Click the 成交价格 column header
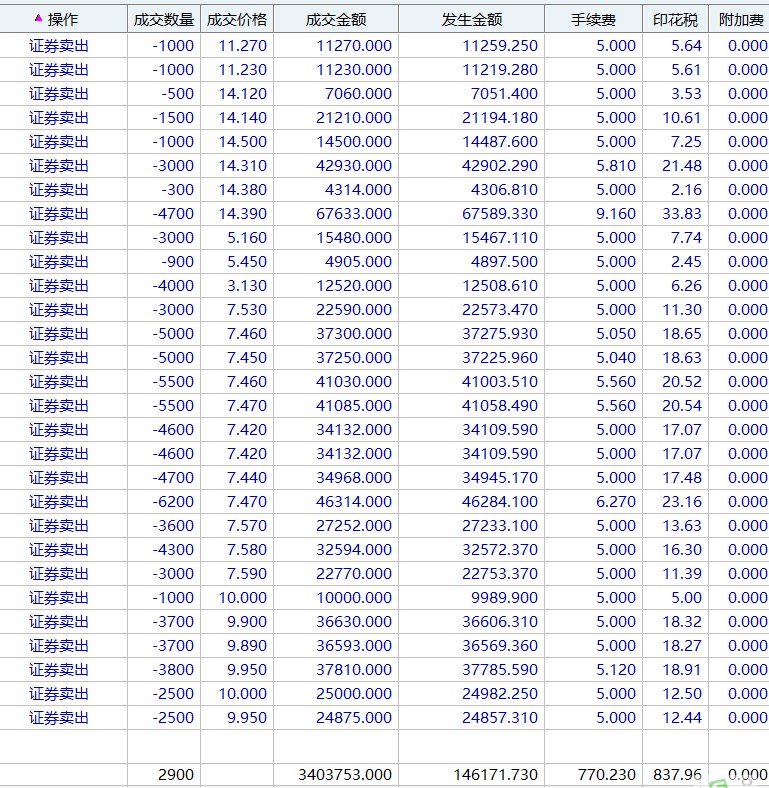Image resolution: width=769 pixels, height=788 pixels. point(237,19)
